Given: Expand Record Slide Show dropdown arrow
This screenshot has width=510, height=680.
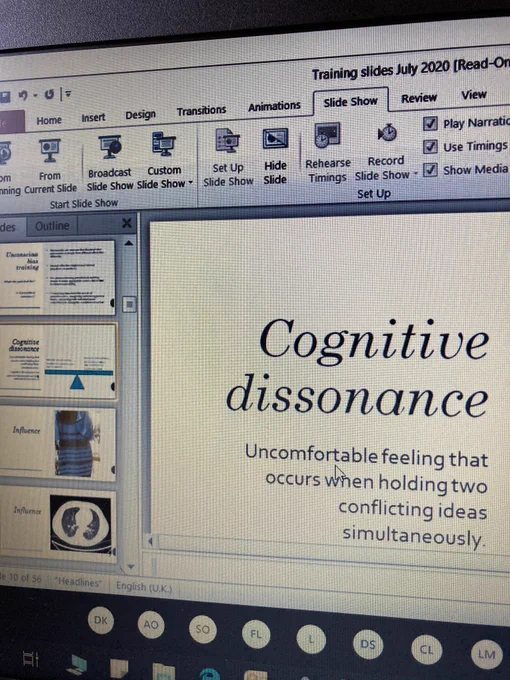Looking at the screenshot, I should point(415,174).
